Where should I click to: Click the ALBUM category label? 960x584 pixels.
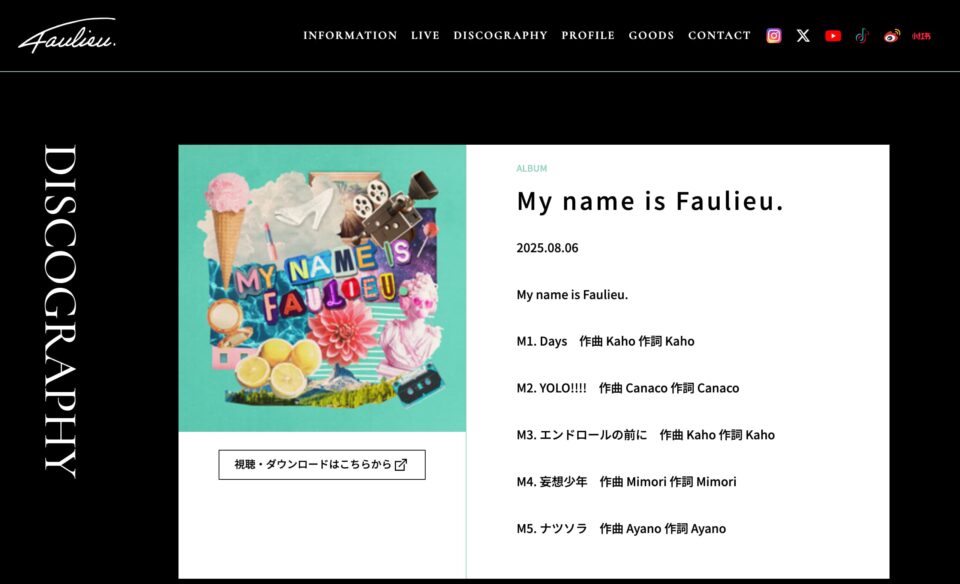[x=531, y=169]
